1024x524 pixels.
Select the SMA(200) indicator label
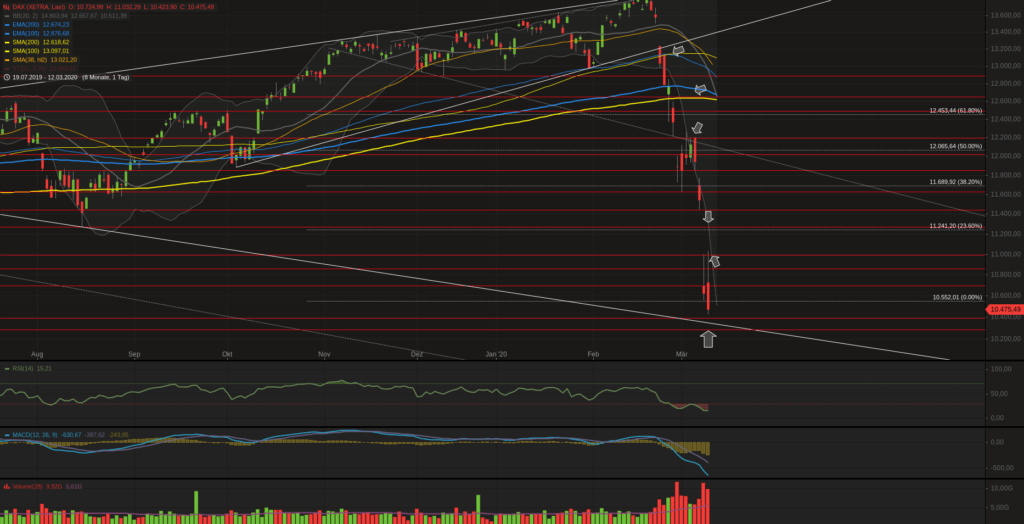[26, 42]
